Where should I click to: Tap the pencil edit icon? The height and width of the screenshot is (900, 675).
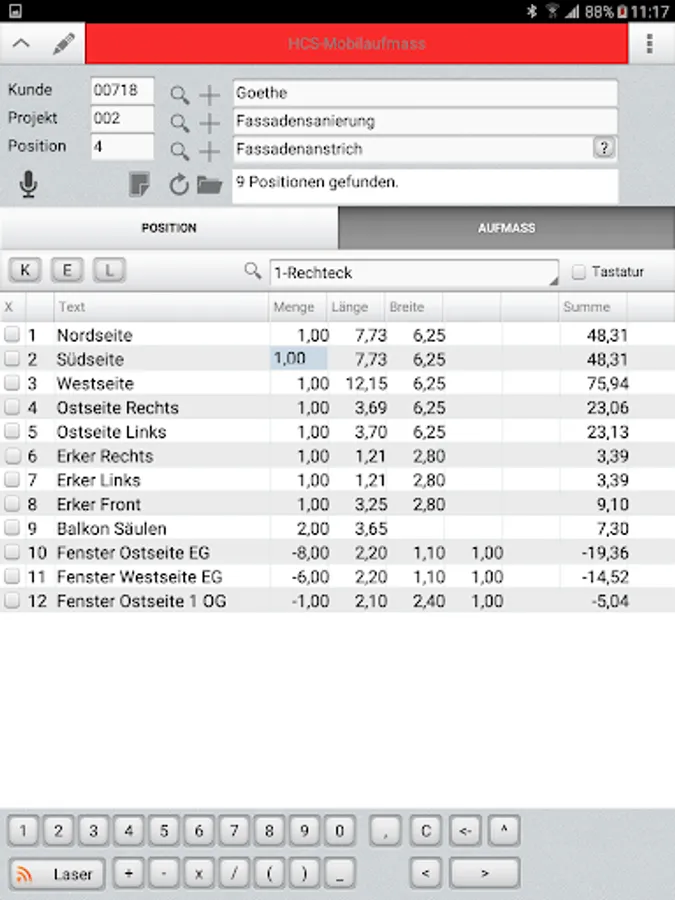(64, 44)
